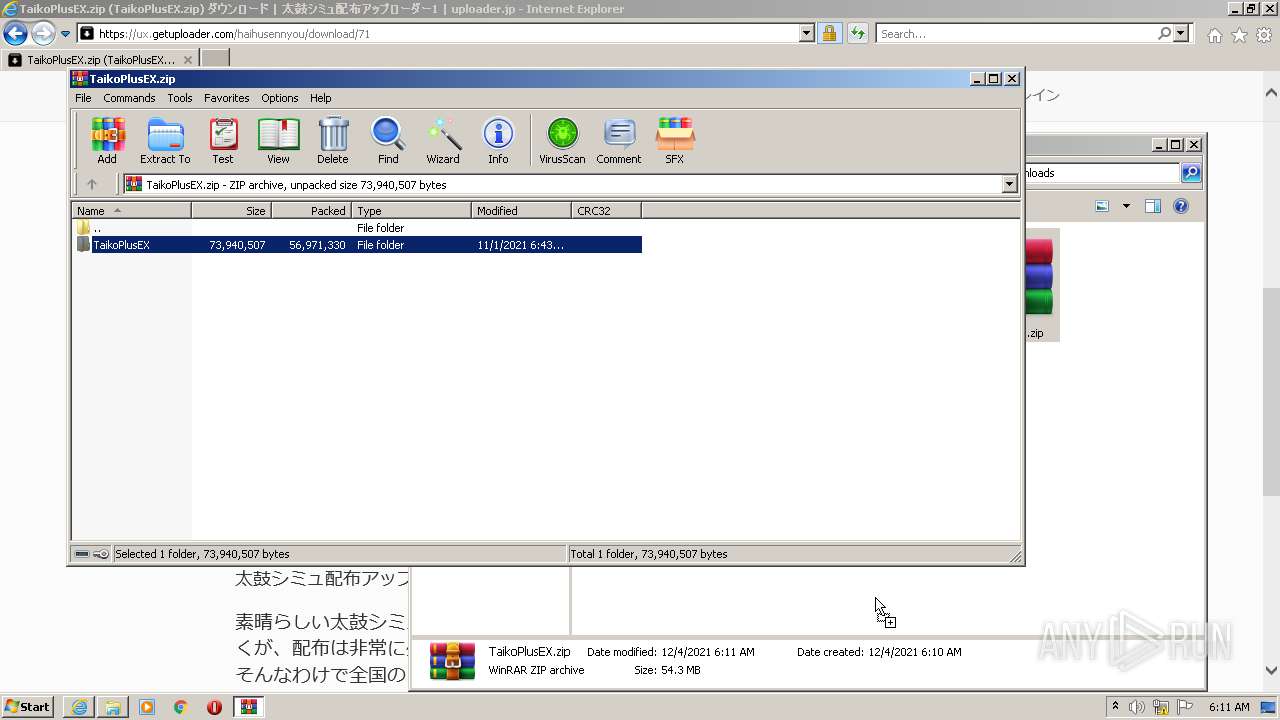Screen dimensions: 1280x720
Task: Click the taskbar clock 6:11 AM
Action: (x=1229, y=707)
